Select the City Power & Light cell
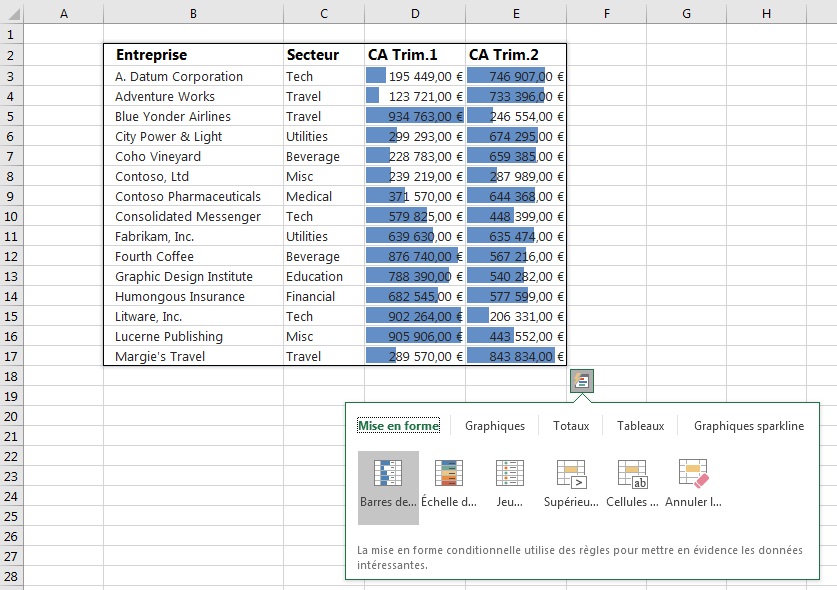 (x=193, y=136)
